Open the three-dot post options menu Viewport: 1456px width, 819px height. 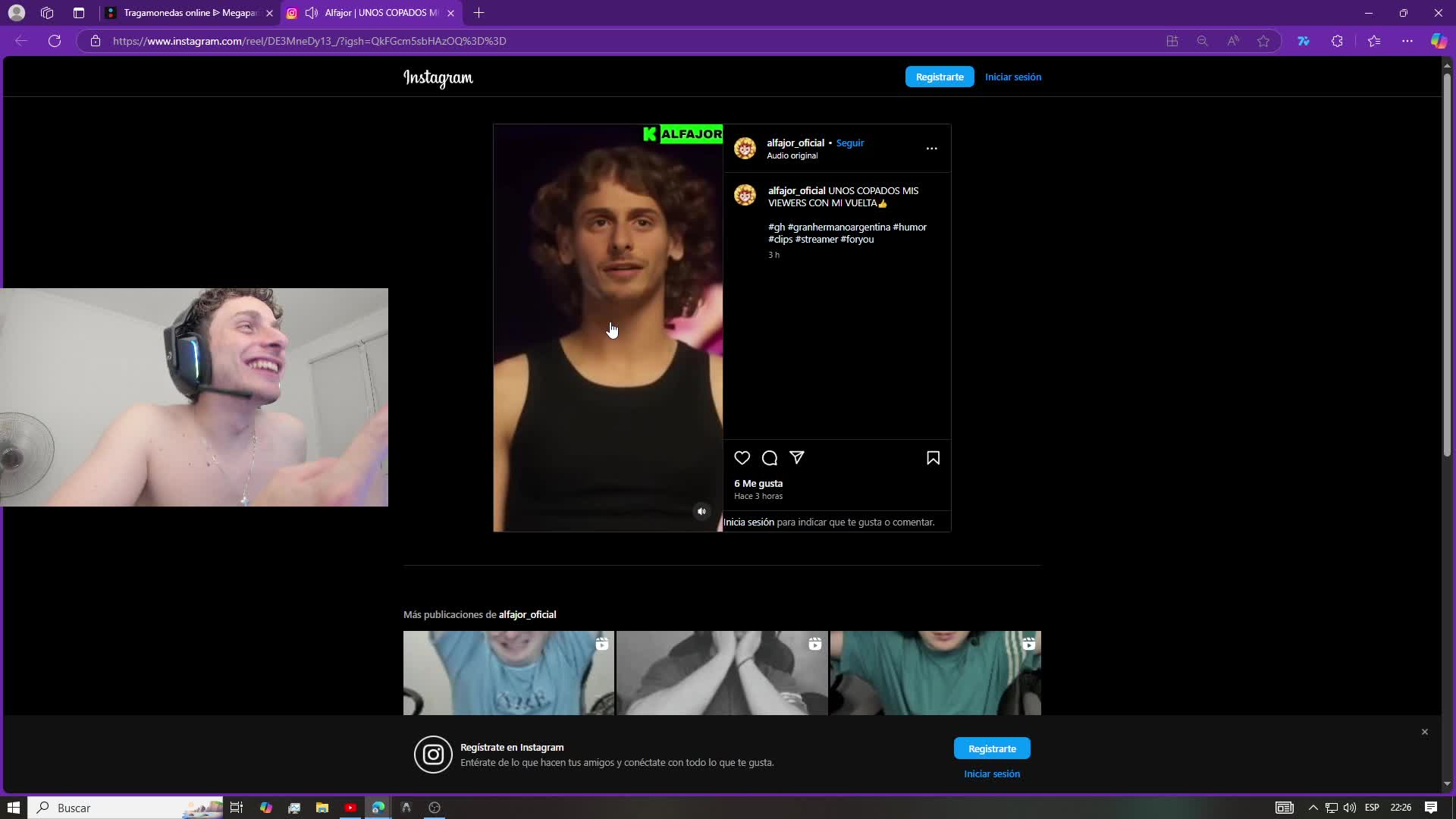931,149
